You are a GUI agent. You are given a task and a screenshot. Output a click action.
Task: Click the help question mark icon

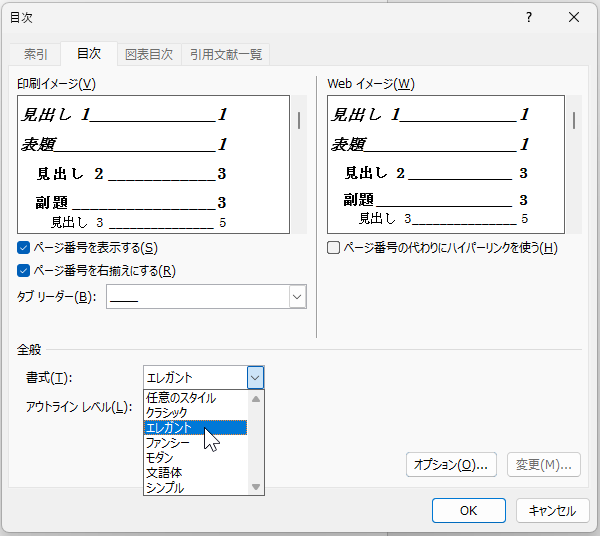click(x=529, y=17)
